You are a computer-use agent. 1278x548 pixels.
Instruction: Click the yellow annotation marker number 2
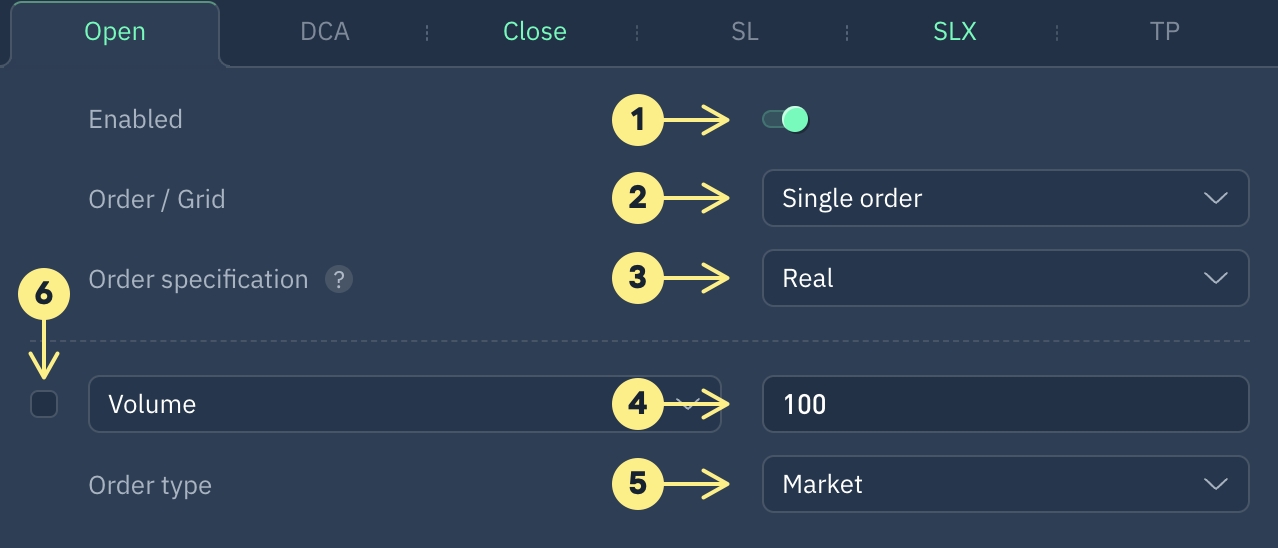637,198
